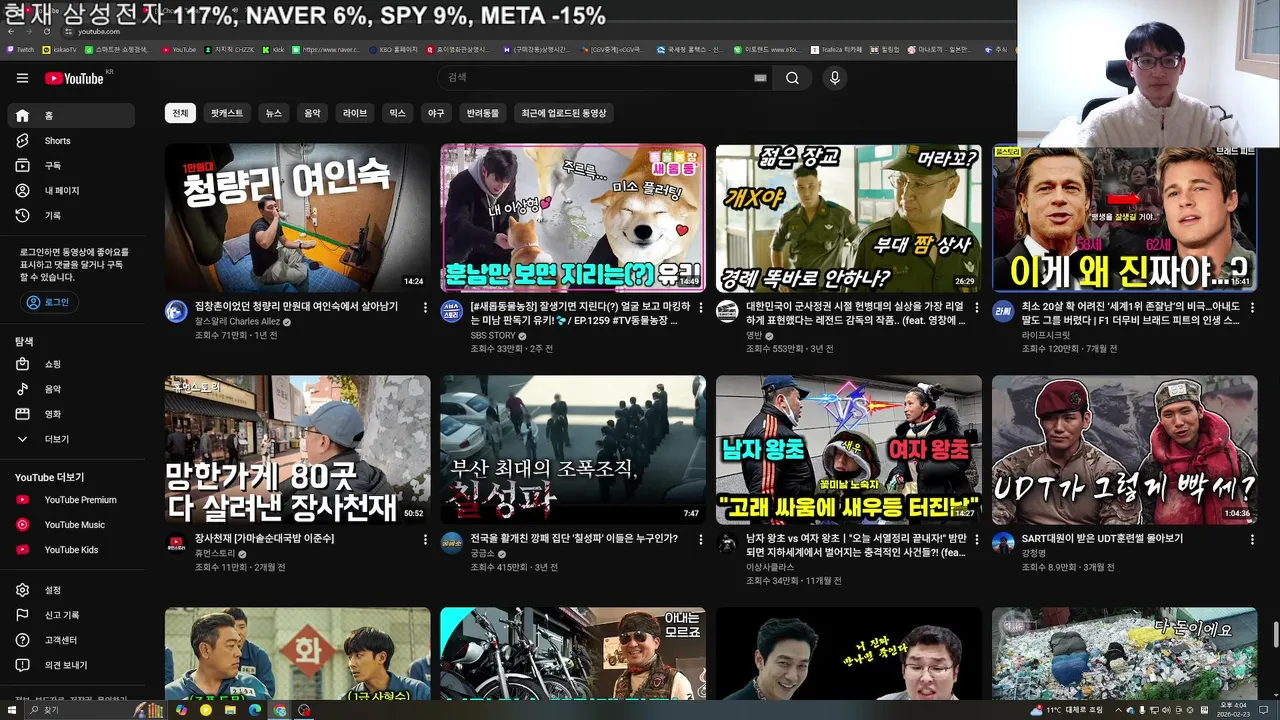Viewport: 1280px width, 720px height.
Task: Open the 치지직 CHZZK bookmark
Action: pos(228,49)
